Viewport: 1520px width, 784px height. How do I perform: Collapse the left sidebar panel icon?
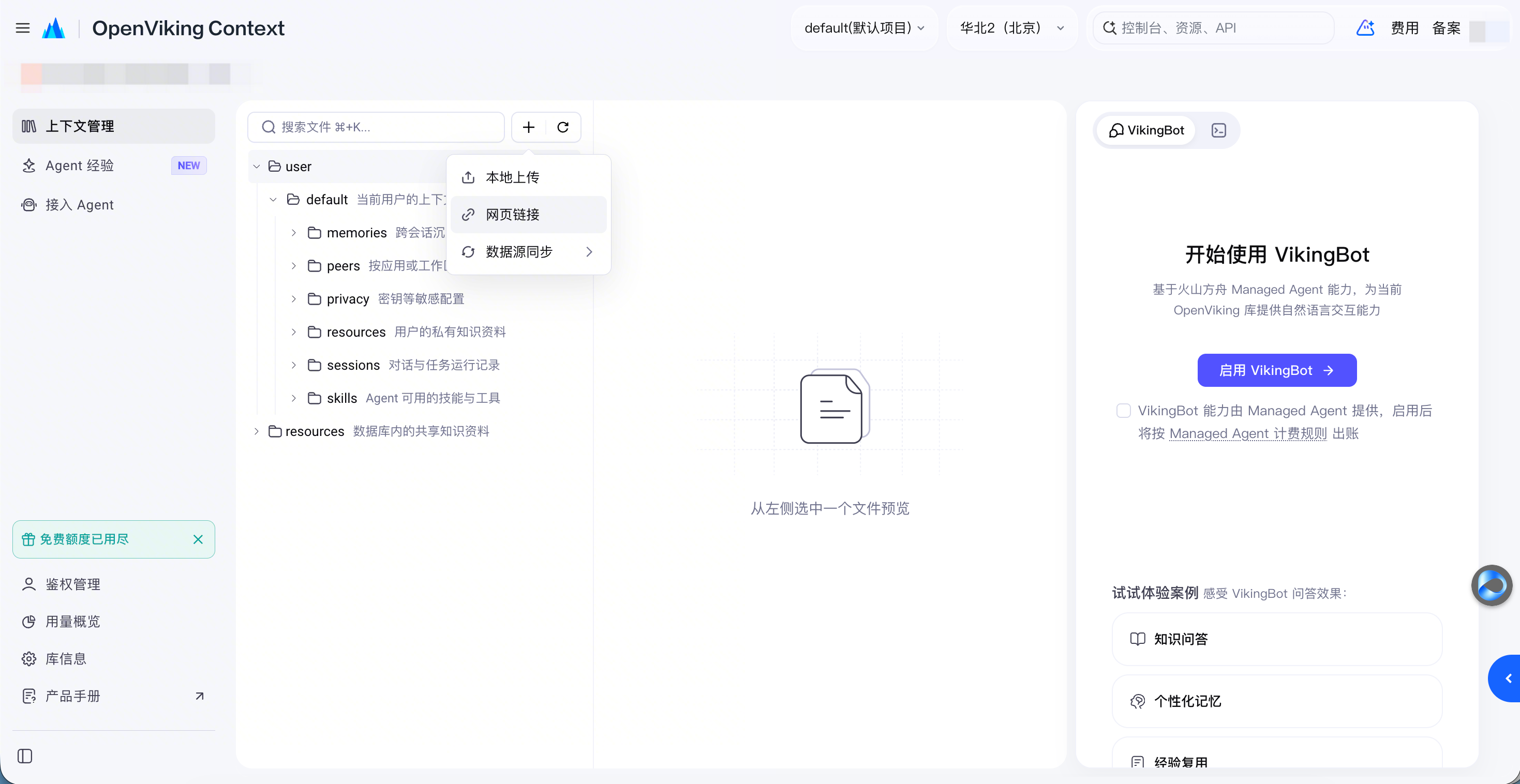click(x=25, y=756)
